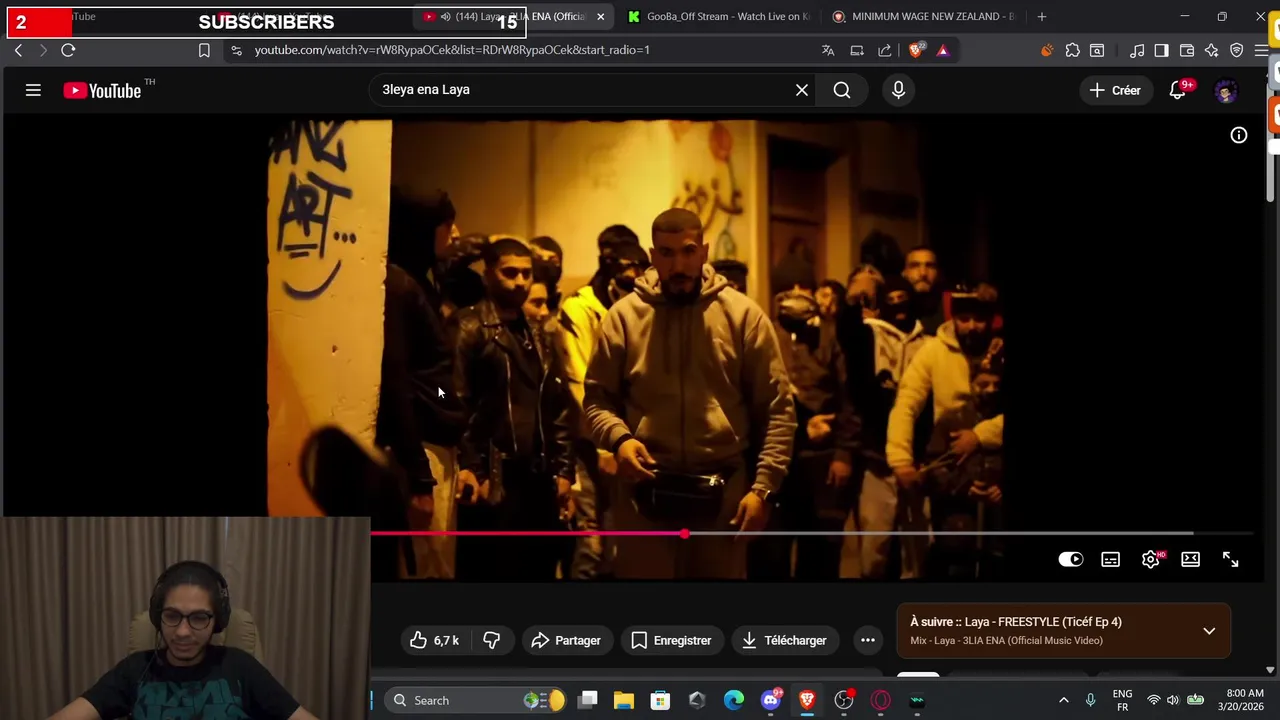Show hidden system tray icons

1064,700
